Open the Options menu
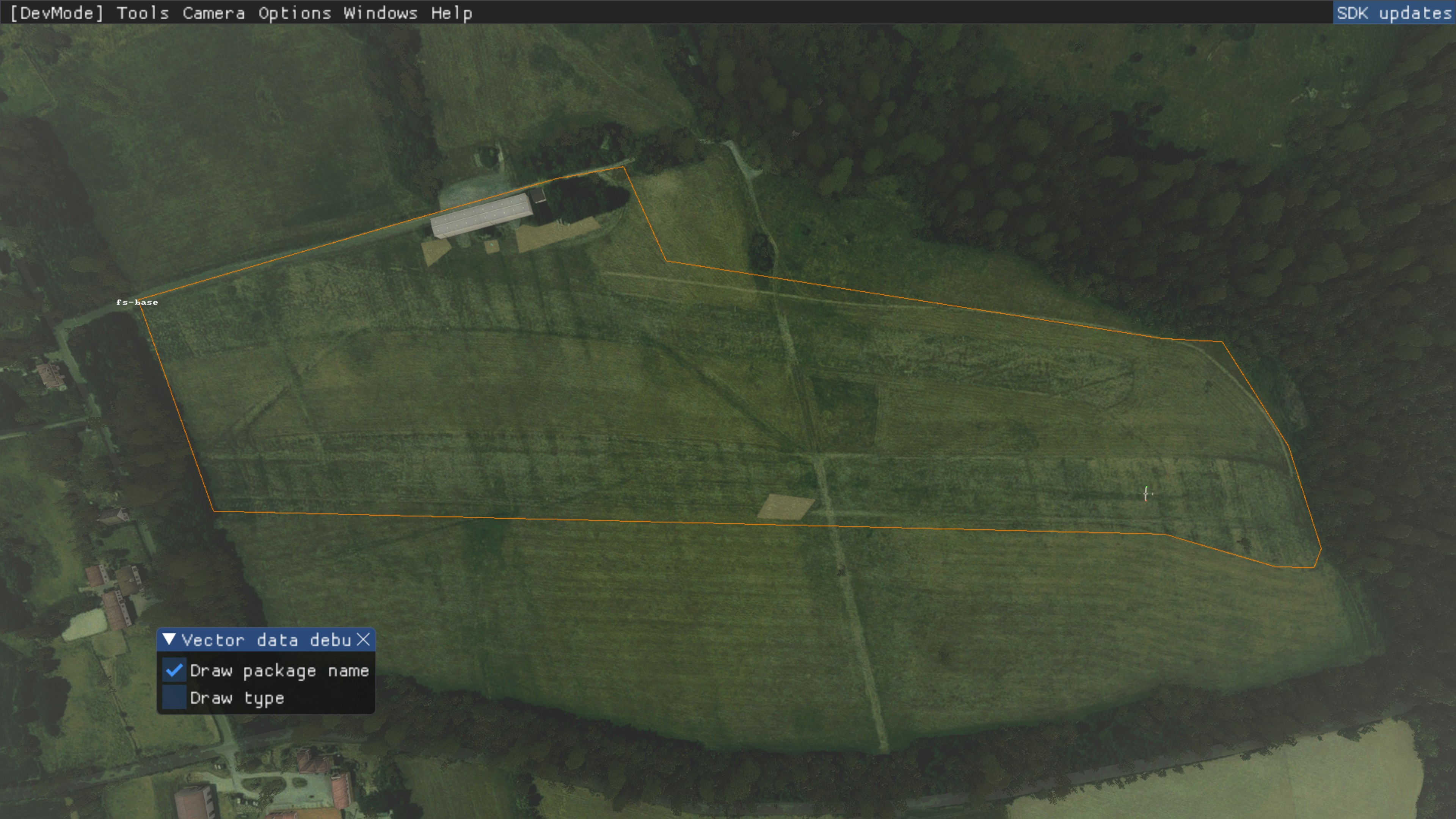 tap(295, 13)
